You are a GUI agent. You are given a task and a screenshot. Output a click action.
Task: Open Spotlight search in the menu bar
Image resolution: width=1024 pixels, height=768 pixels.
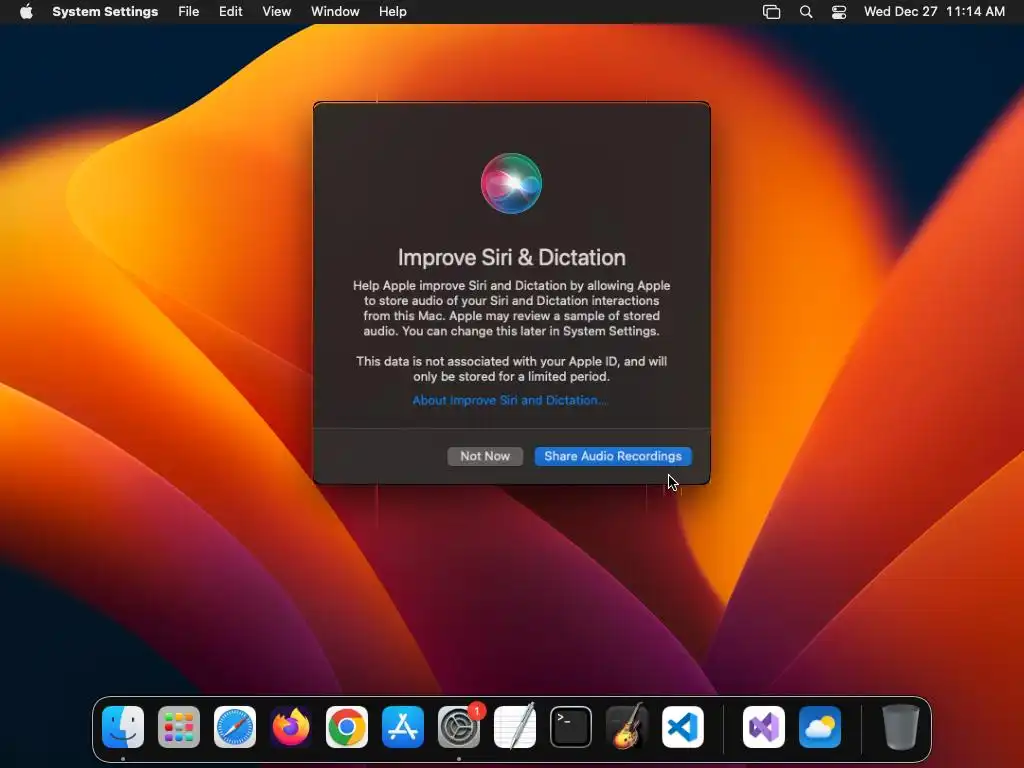tap(806, 12)
